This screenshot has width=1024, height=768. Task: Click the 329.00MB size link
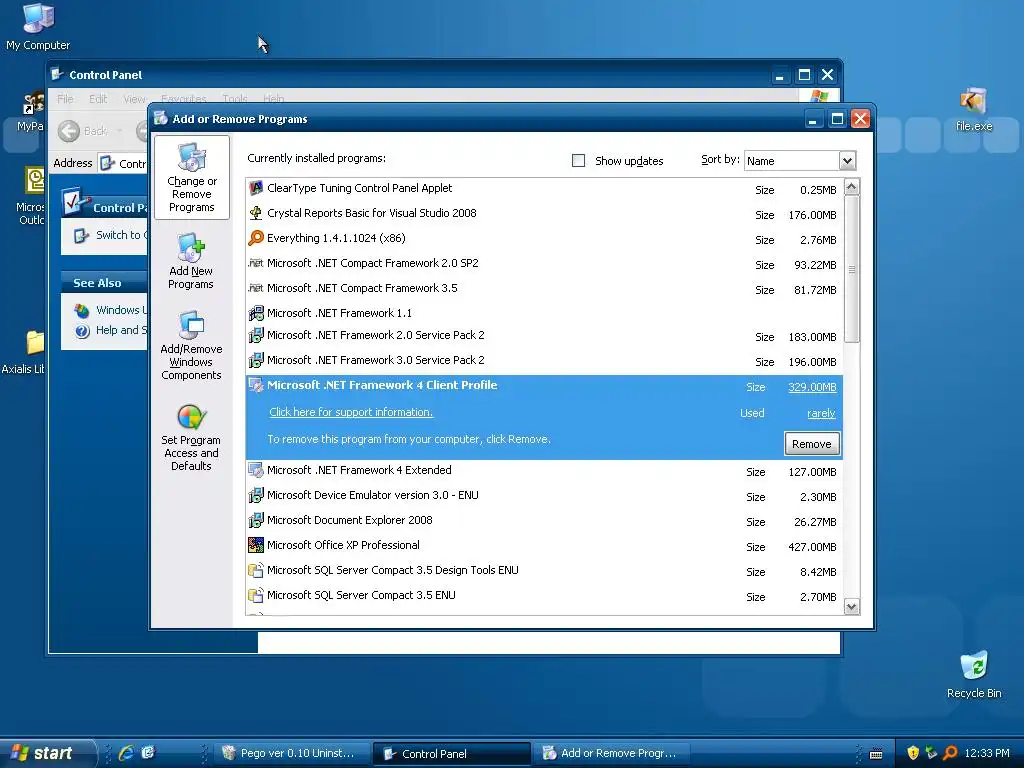[812, 387]
